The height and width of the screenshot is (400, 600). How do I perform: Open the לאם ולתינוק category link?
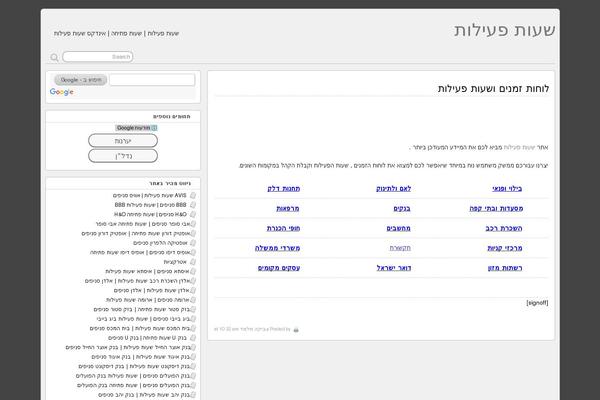393,188
